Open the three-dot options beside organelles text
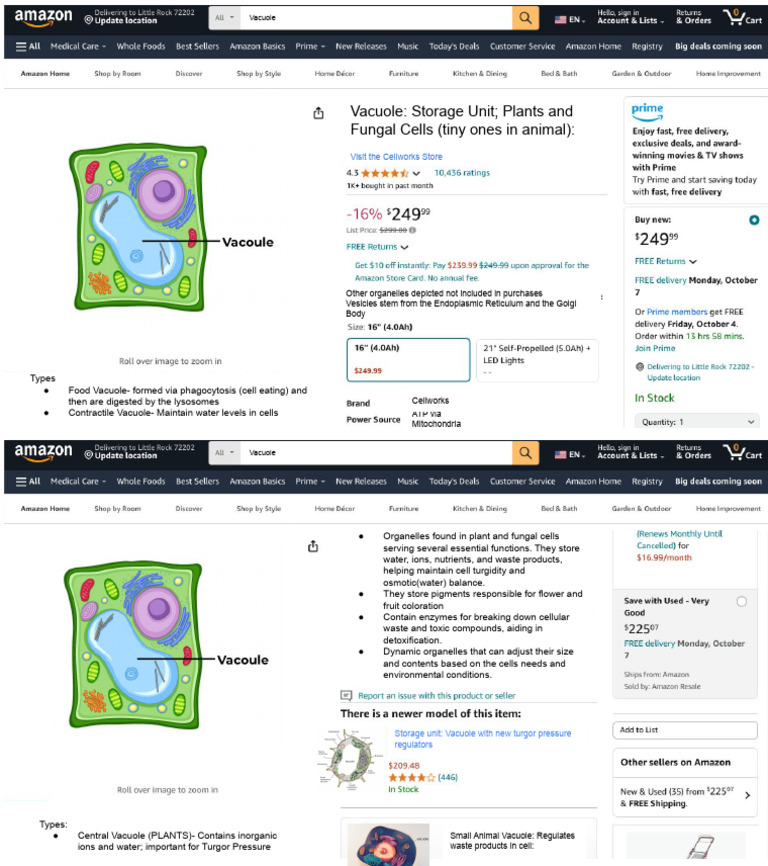 (601, 297)
